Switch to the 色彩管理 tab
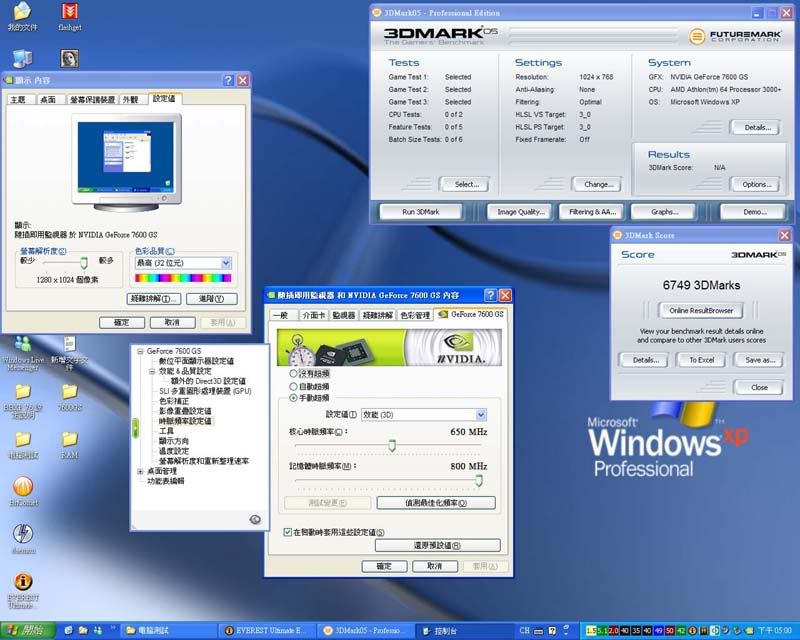The width and height of the screenshot is (800, 640). pyautogui.click(x=415, y=315)
